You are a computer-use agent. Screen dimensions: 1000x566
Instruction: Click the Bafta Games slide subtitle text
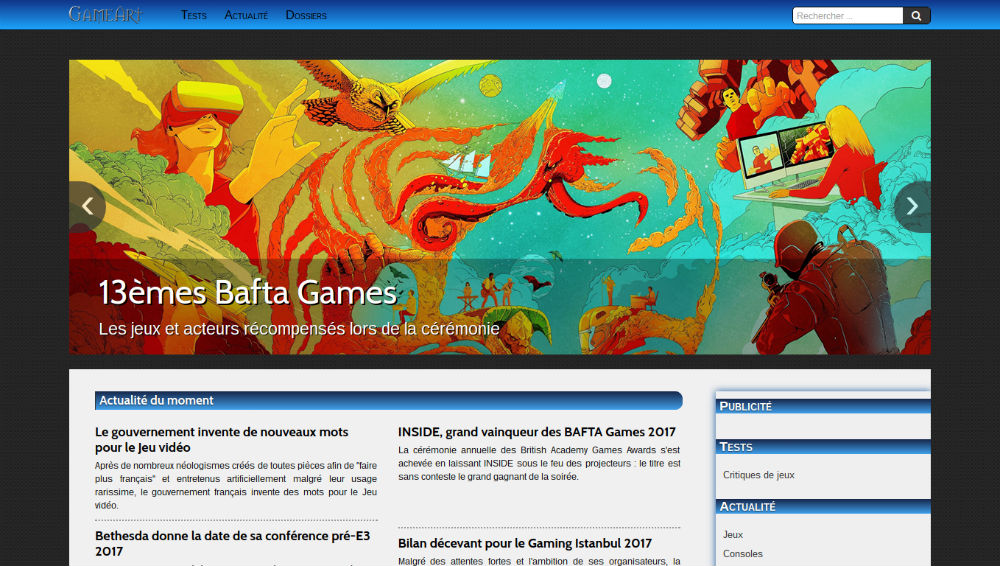coord(299,329)
